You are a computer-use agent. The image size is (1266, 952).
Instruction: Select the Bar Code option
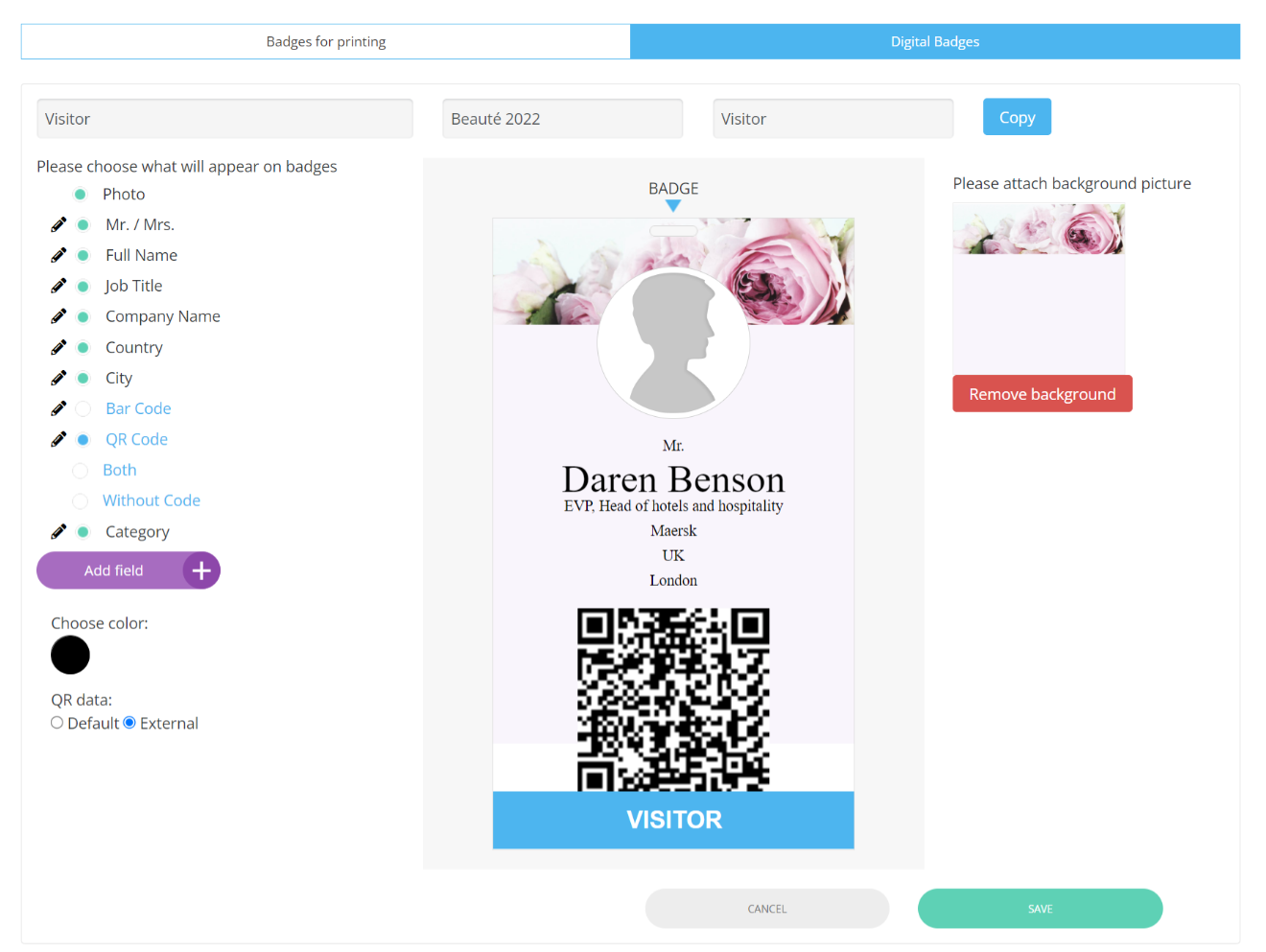click(83, 408)
